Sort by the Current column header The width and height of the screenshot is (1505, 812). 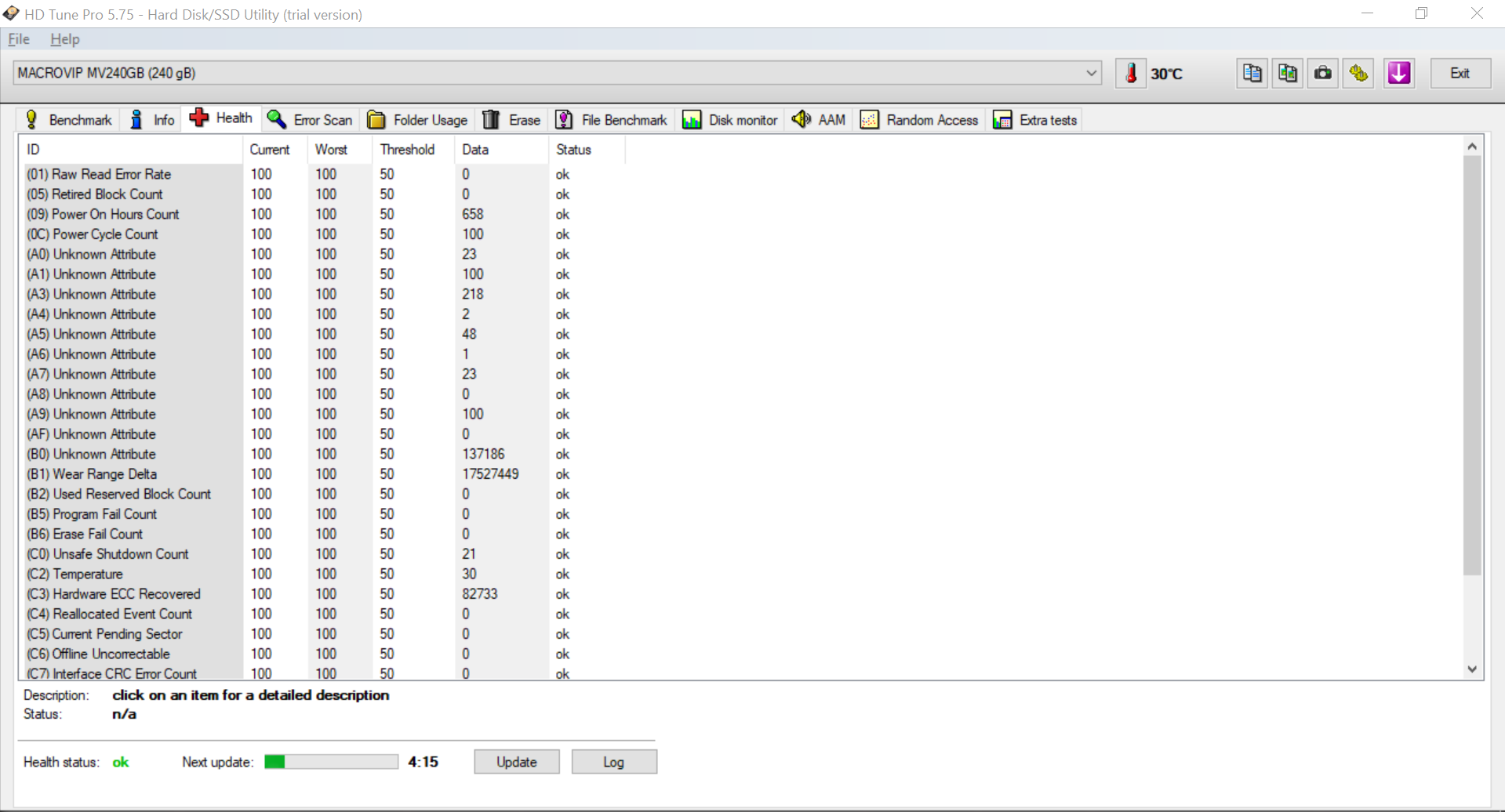click(275, 150)
